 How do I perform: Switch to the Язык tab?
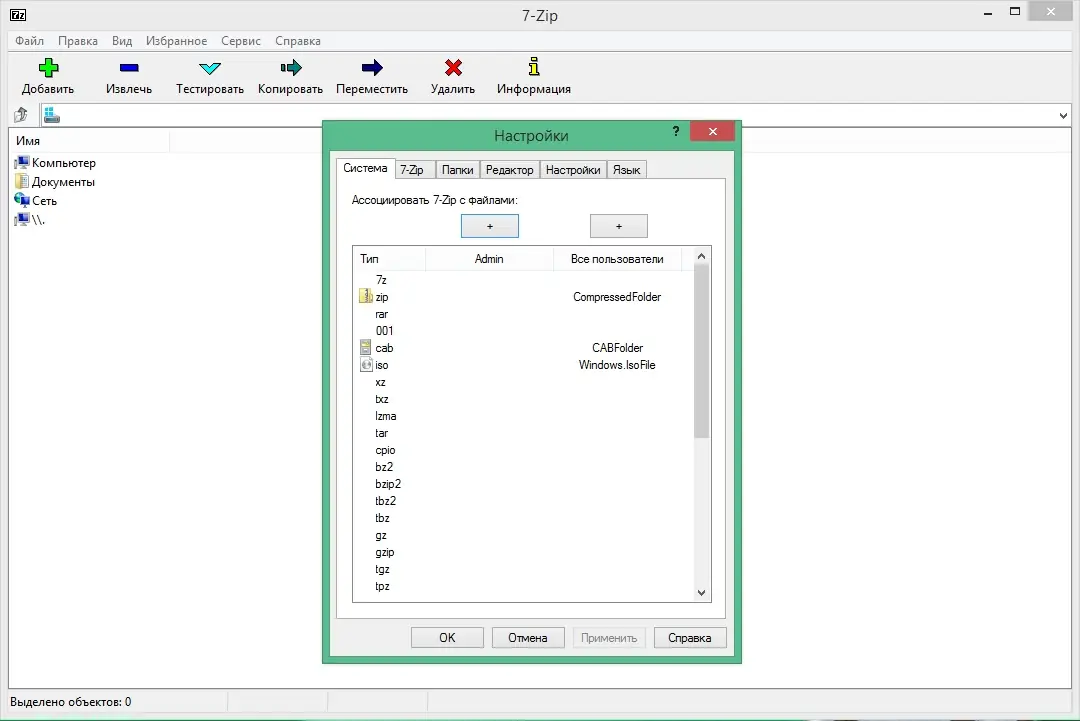[x=626, y=169]
